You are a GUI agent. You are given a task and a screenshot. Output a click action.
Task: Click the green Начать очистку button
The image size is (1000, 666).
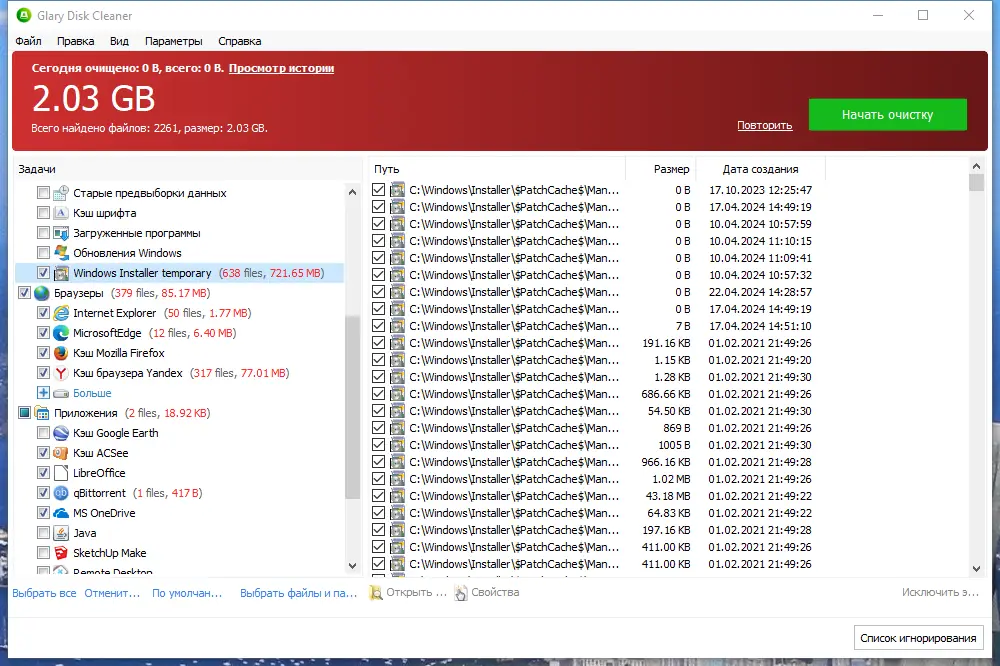coord(888,115)
